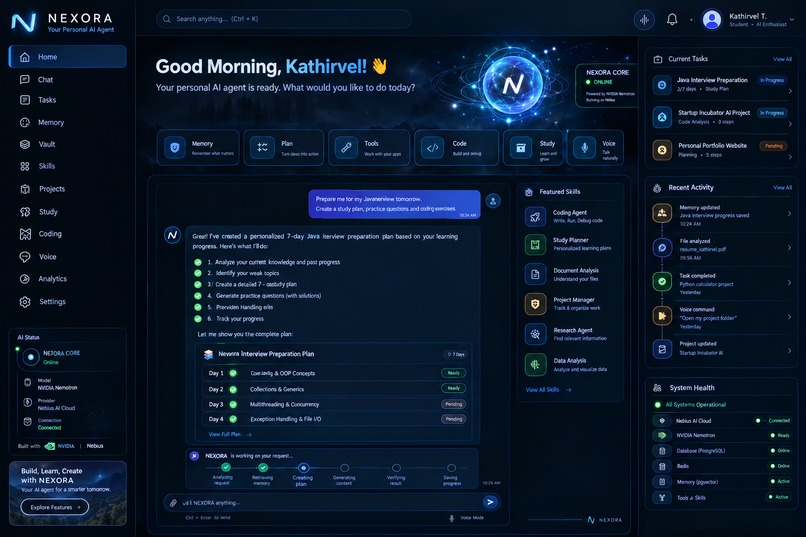The width and height of the screenshot is (806, 537).
Task: Click the Code brackets quick-action icon
Action: [433, 147]
